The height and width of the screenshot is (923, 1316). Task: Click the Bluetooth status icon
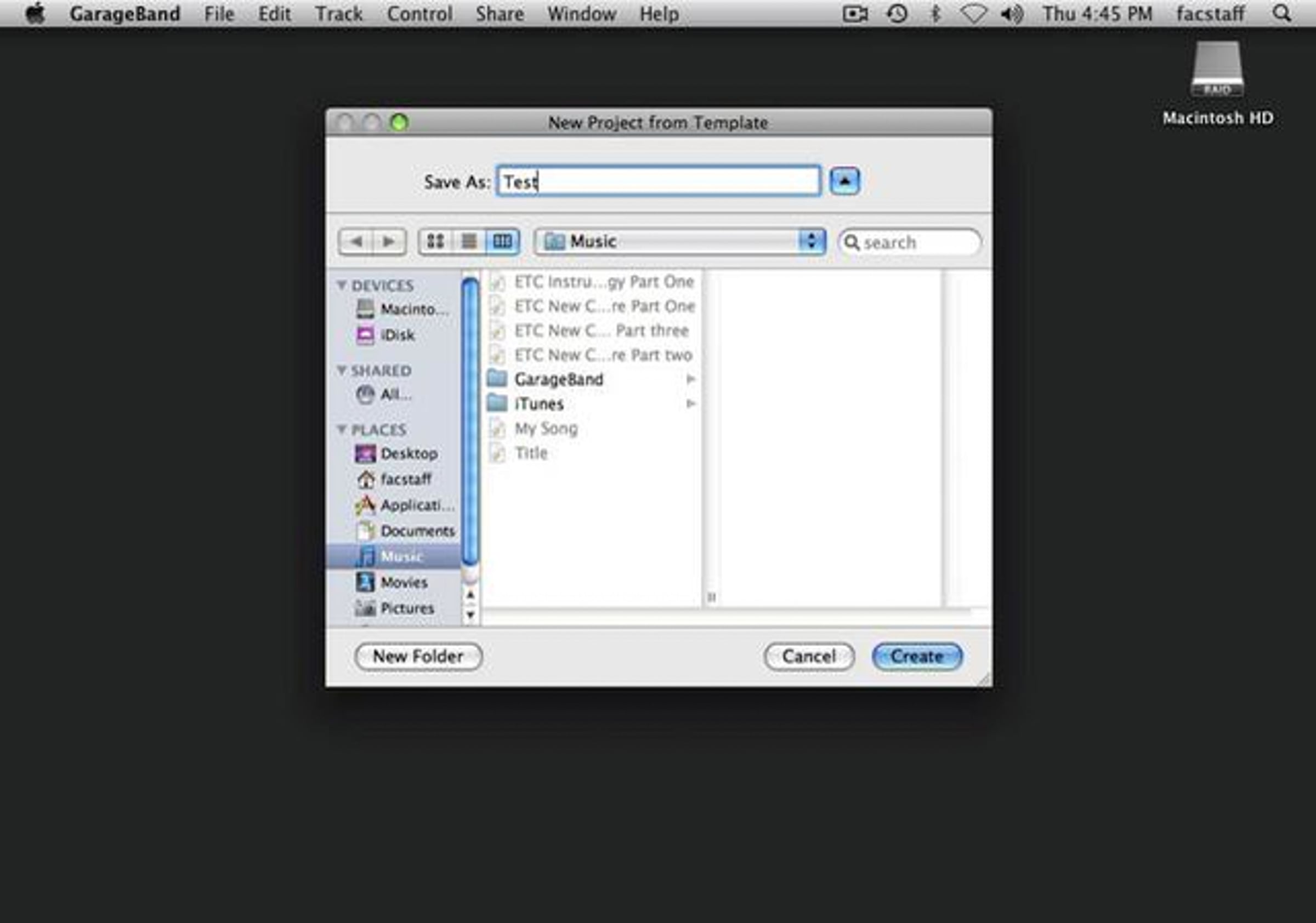[x=935, y=13]
